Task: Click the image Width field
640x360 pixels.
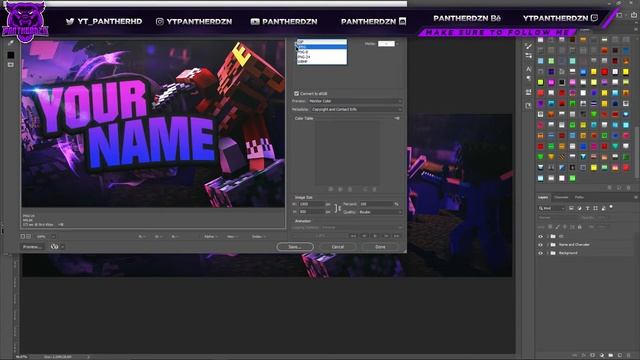Action: [x=312, y=204]
